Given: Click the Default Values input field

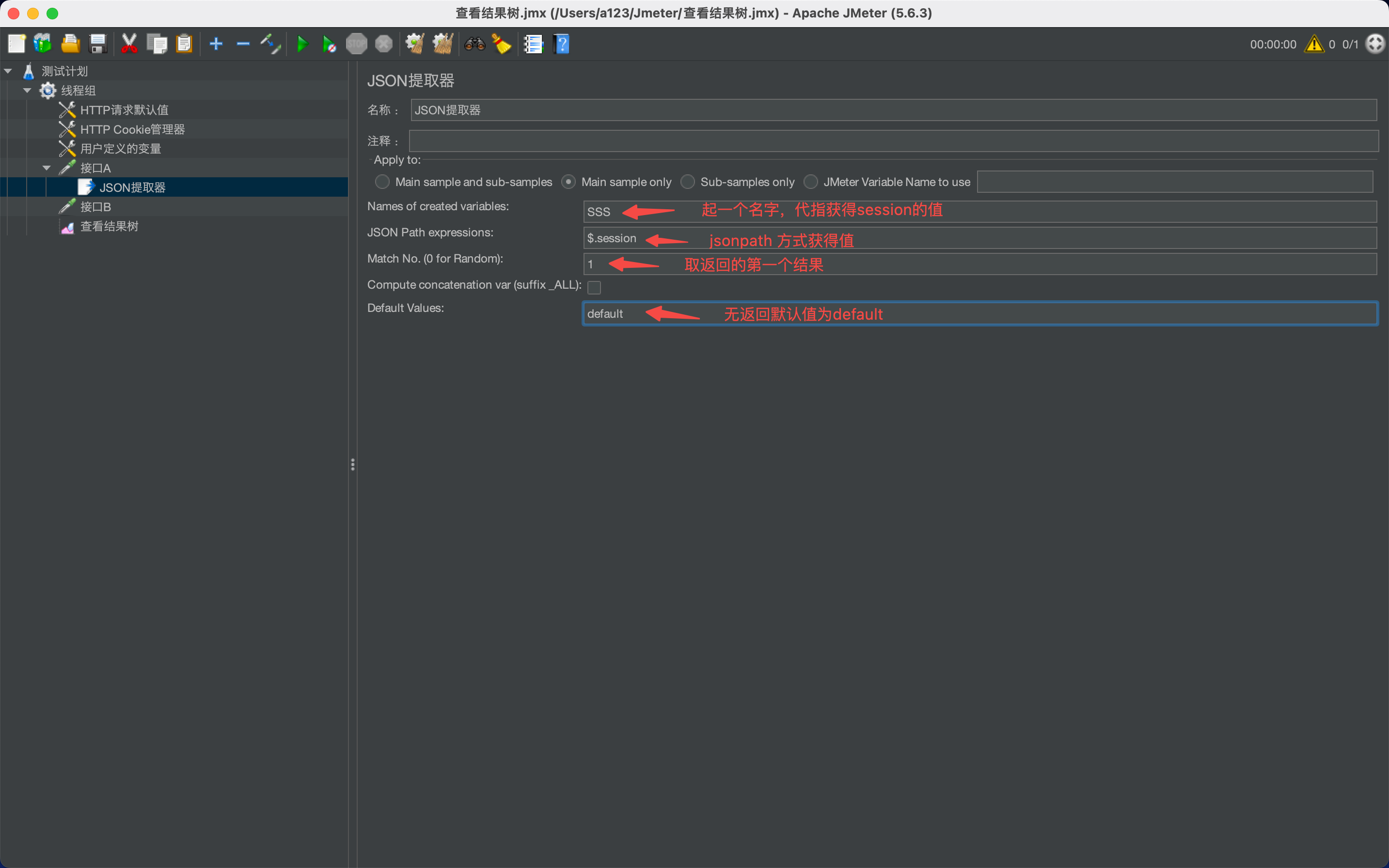Looking at the screenshot, I should 980,313.
